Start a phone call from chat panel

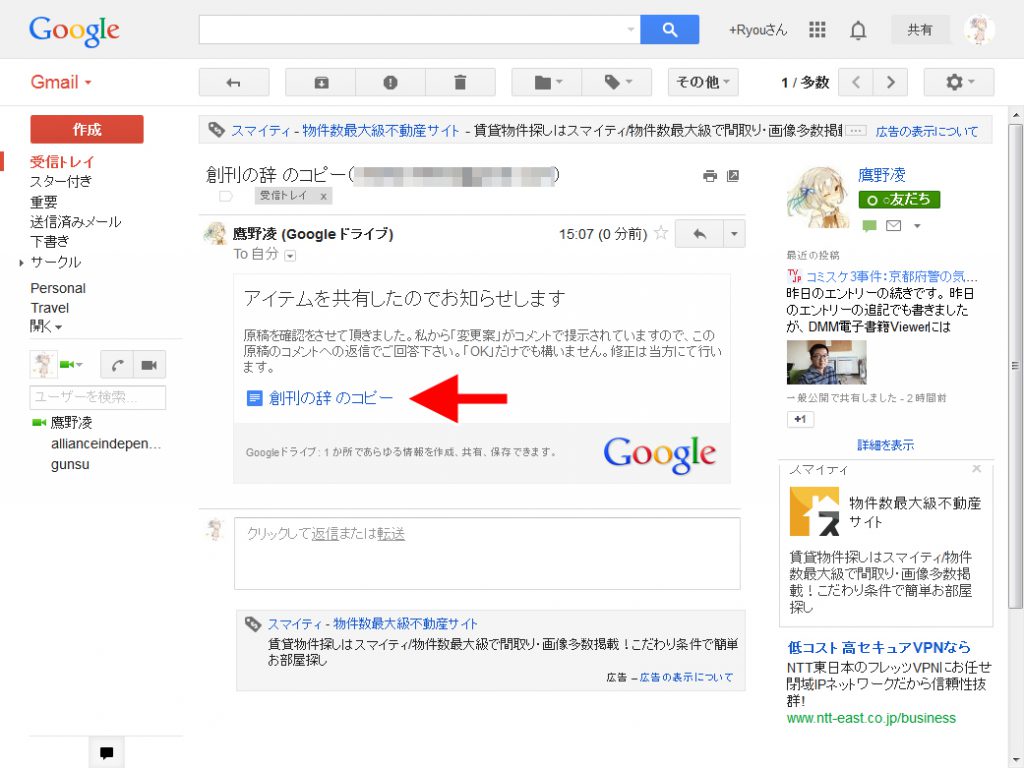click(117, 365)
